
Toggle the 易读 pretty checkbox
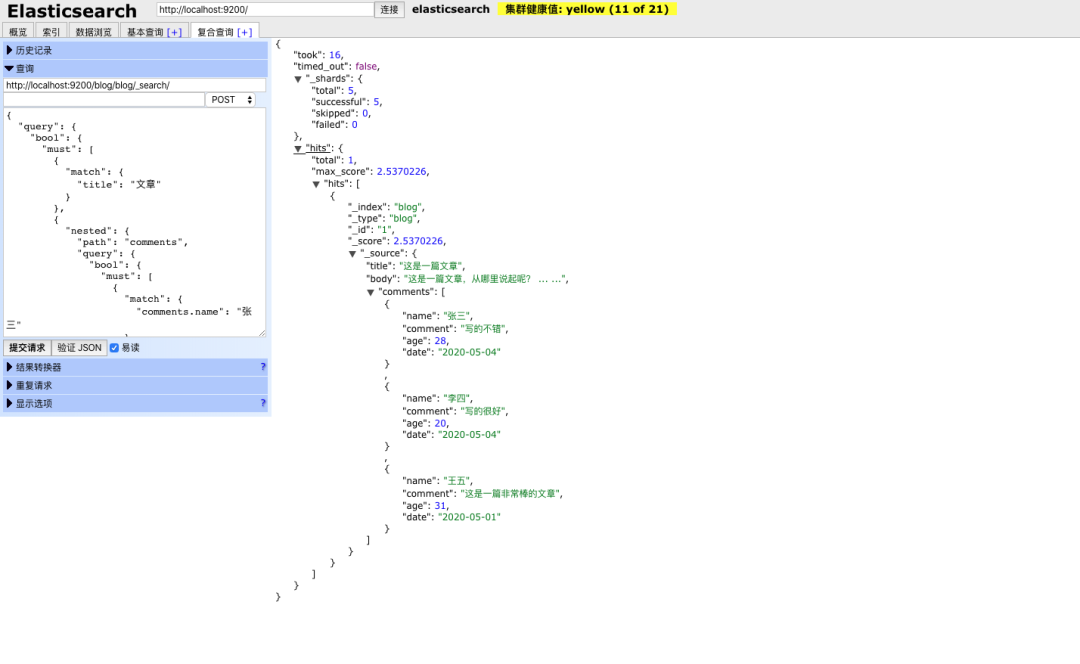(x=114, y=348)
